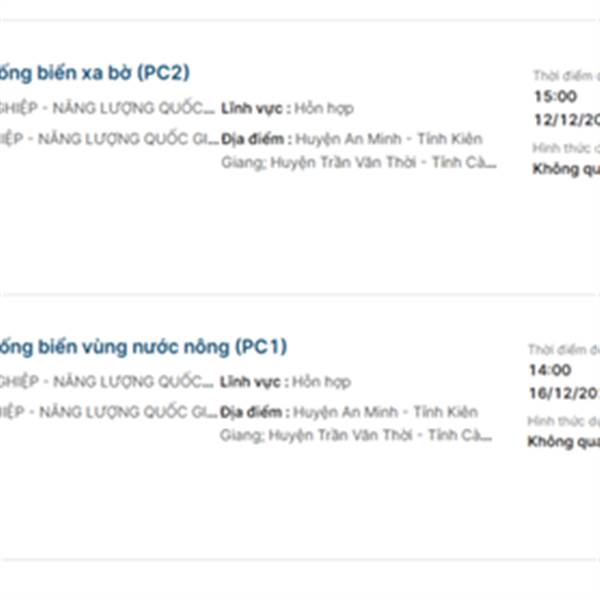
Task: Click 'Lĩnh vực: Hỗn hợp' in PC2 card
Action: pos(286,108)
